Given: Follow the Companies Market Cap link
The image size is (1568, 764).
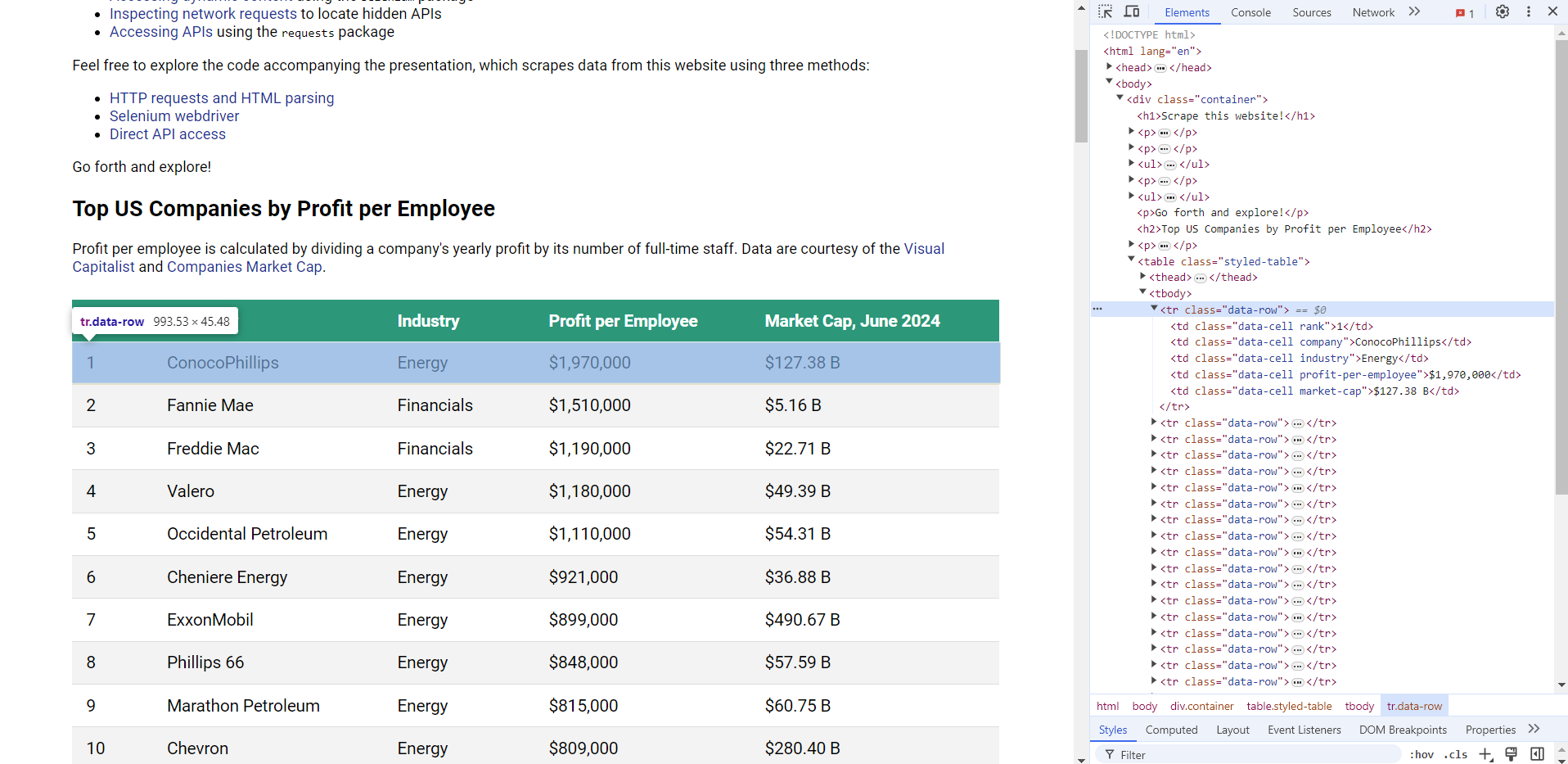Looking at the screenshot, I should coord(245,267).
